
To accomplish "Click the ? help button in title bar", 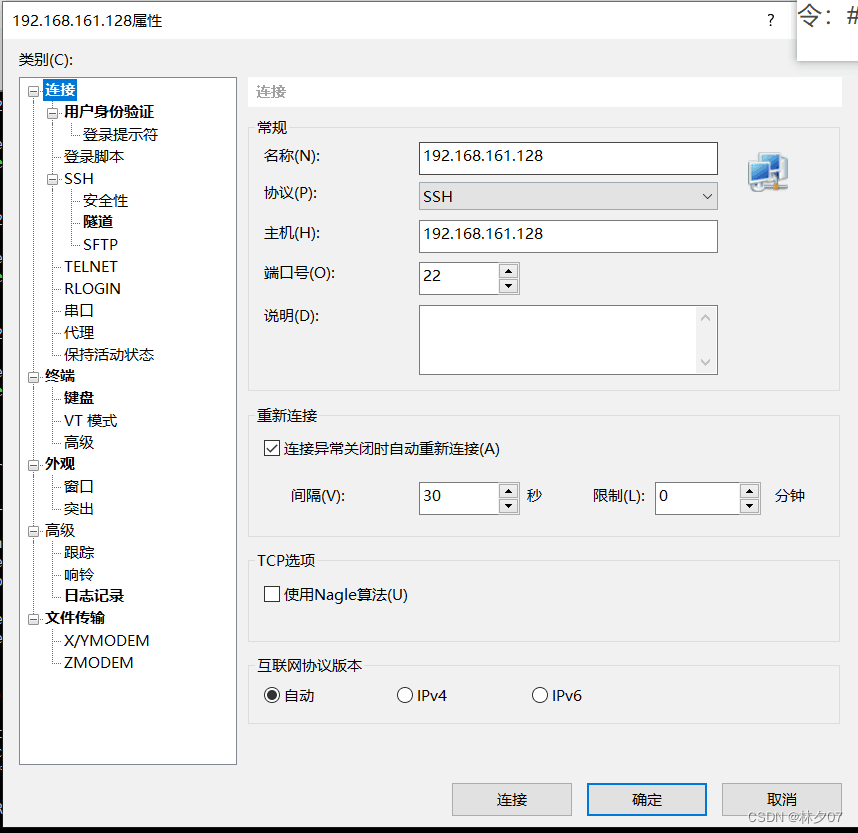I will click(770, 21).
